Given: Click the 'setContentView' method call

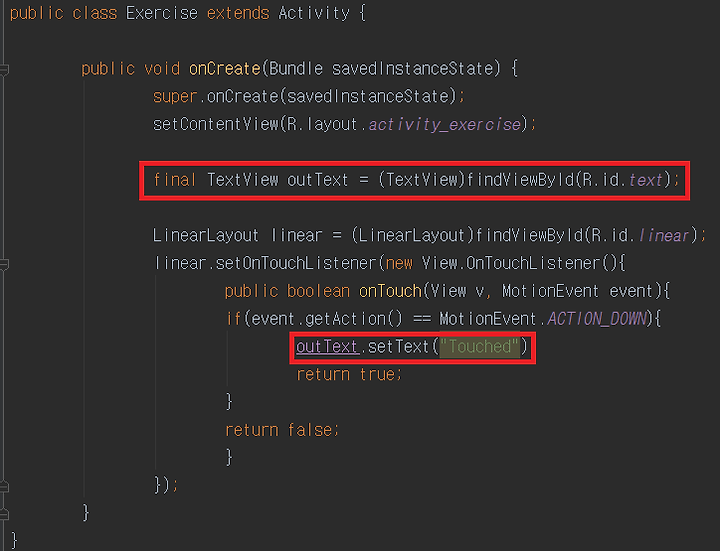Looking at the screenshot, I should [216, 124].
